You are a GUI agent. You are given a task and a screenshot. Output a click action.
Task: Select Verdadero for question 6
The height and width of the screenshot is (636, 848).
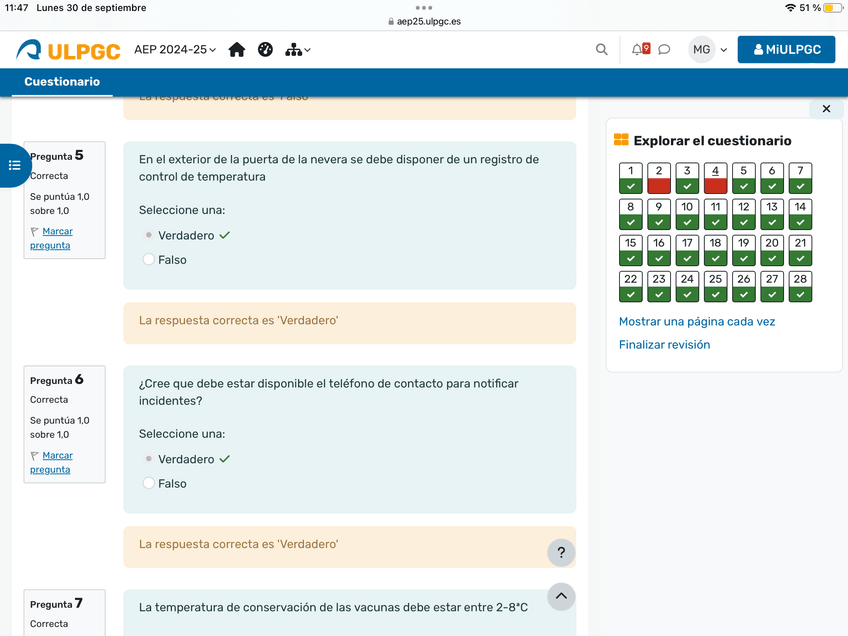(x=149, y=459)
